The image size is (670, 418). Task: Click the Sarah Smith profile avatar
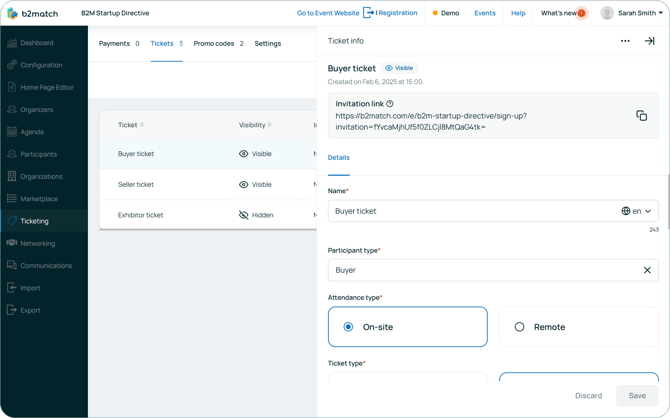[x=607, y=13]
